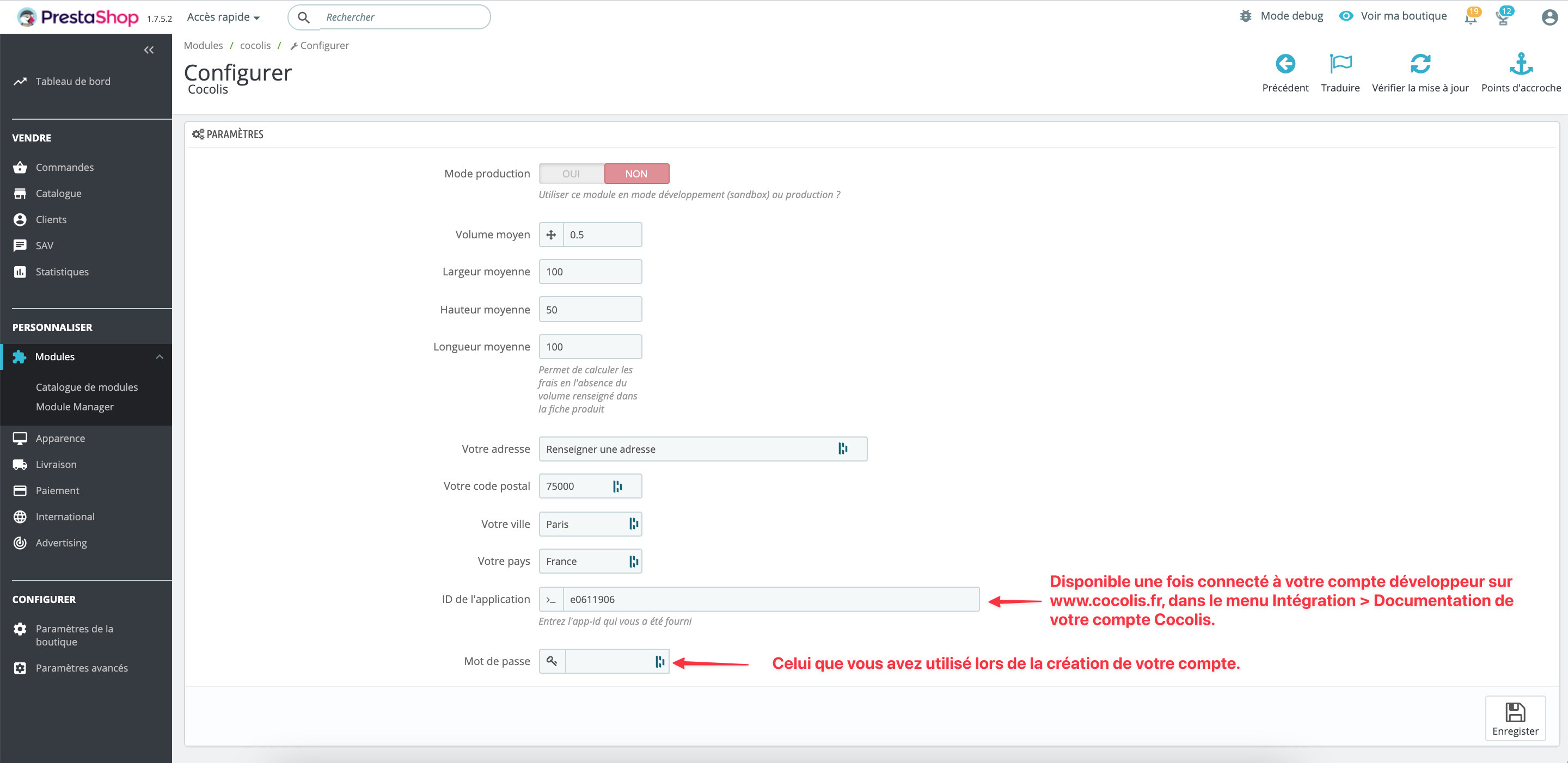The image size is (1568, 763).
Task: Click the Votre ville field
Action: [x=590, y=524]
